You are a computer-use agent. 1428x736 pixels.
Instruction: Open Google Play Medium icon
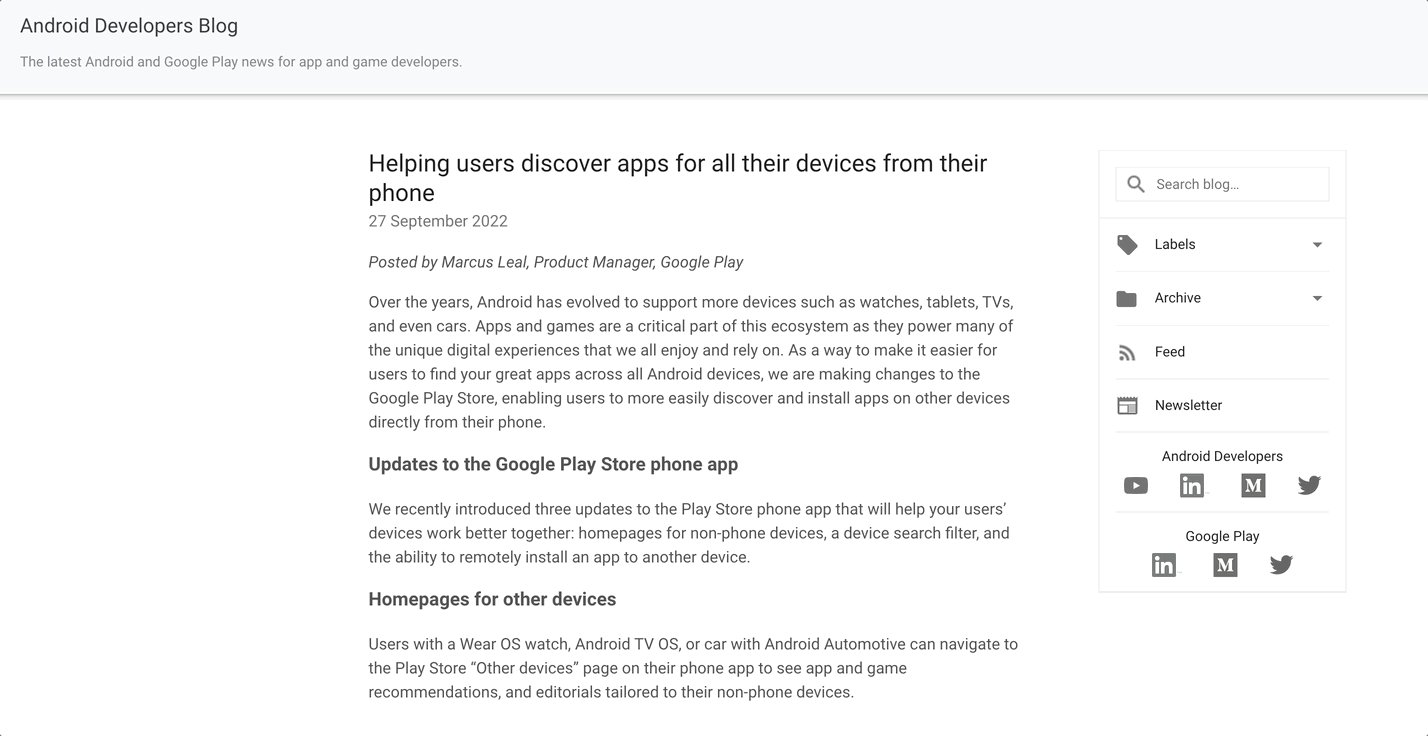1225,565
